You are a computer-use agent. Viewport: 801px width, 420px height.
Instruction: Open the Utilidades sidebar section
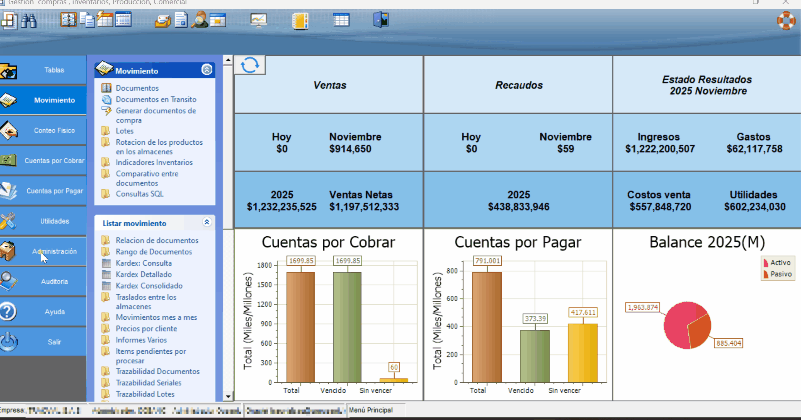coord(54,220)
